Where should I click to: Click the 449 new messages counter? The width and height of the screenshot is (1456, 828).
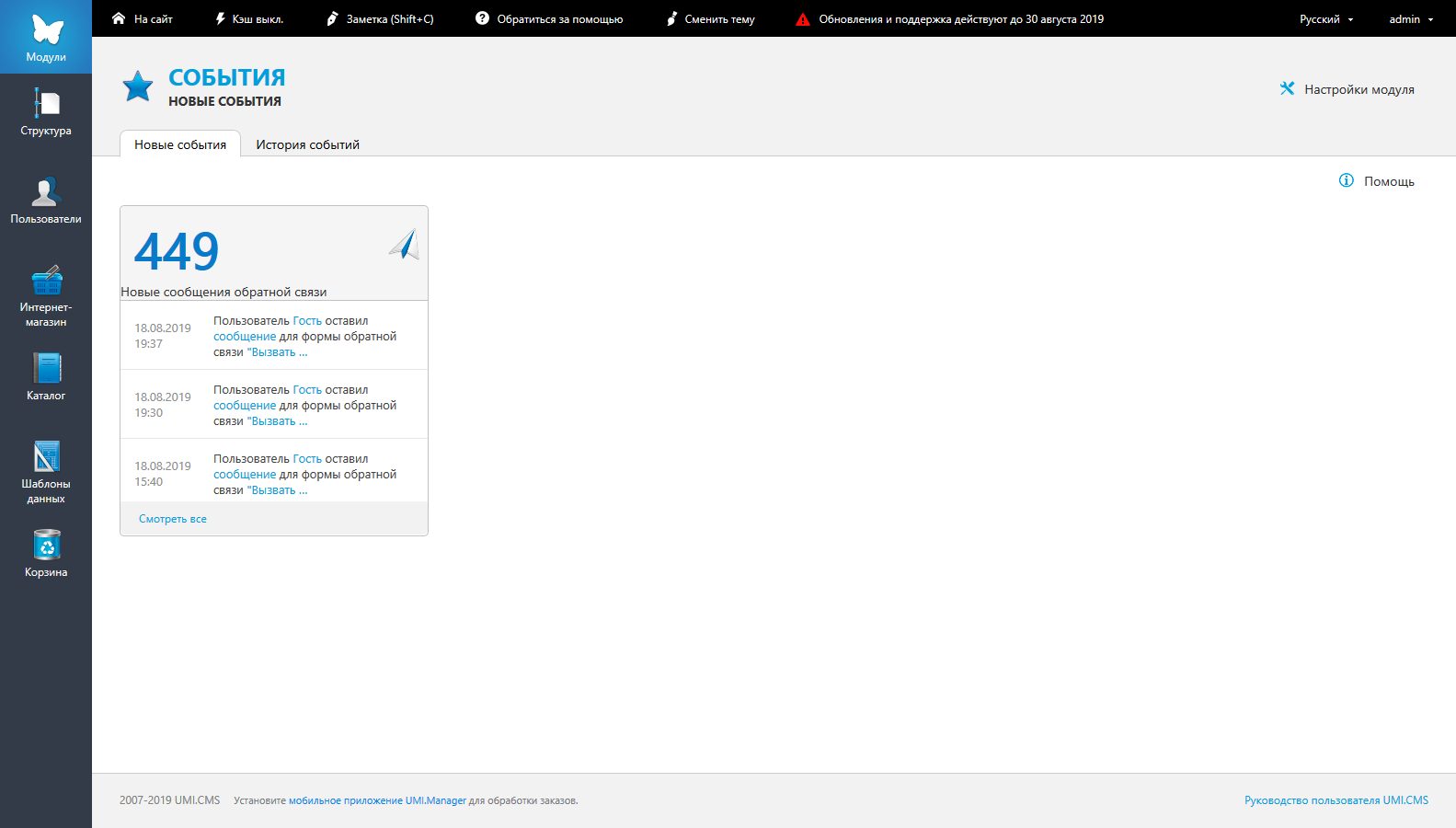click(177, 251)
